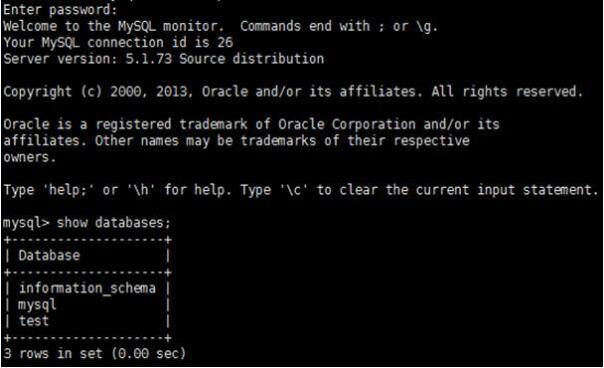Click 'Oracle is a registered trademark' line

252,124
